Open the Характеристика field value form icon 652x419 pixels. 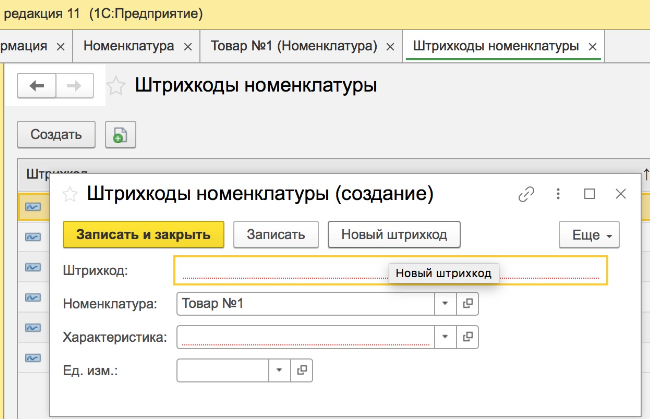tap(467, 337)
